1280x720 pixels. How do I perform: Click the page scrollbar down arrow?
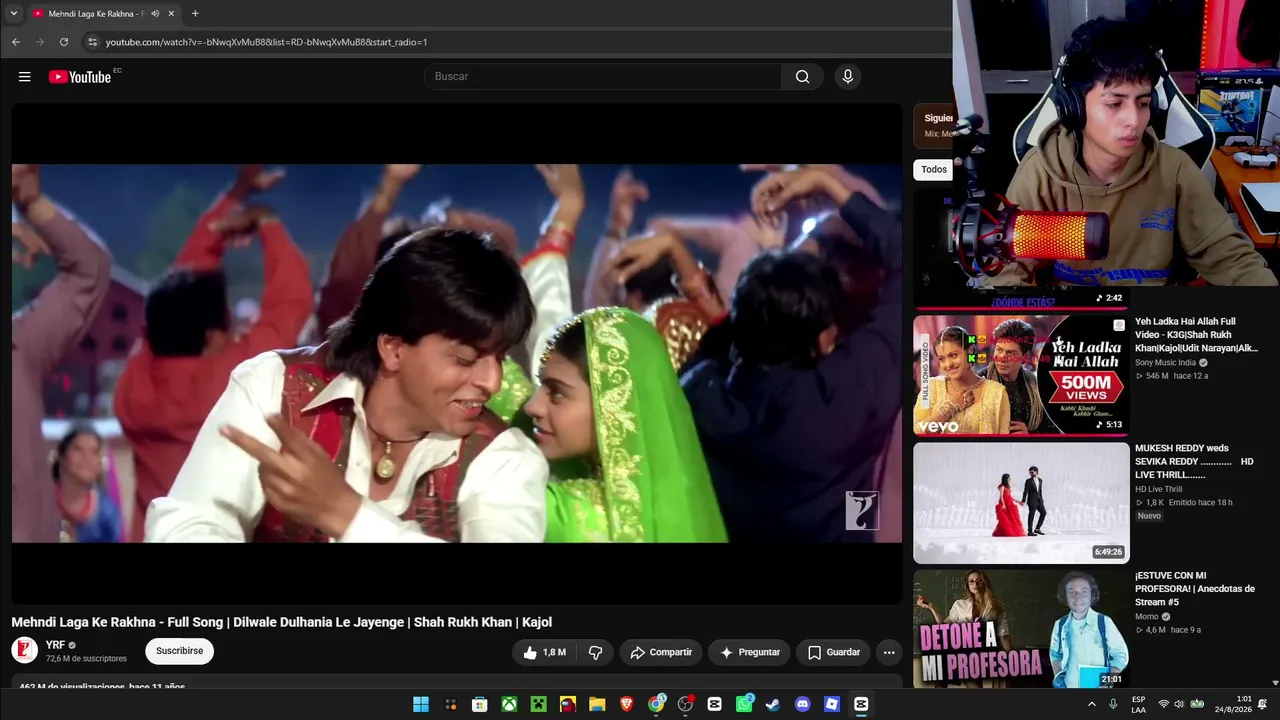pyautogui.click(x=1275, y=683)
